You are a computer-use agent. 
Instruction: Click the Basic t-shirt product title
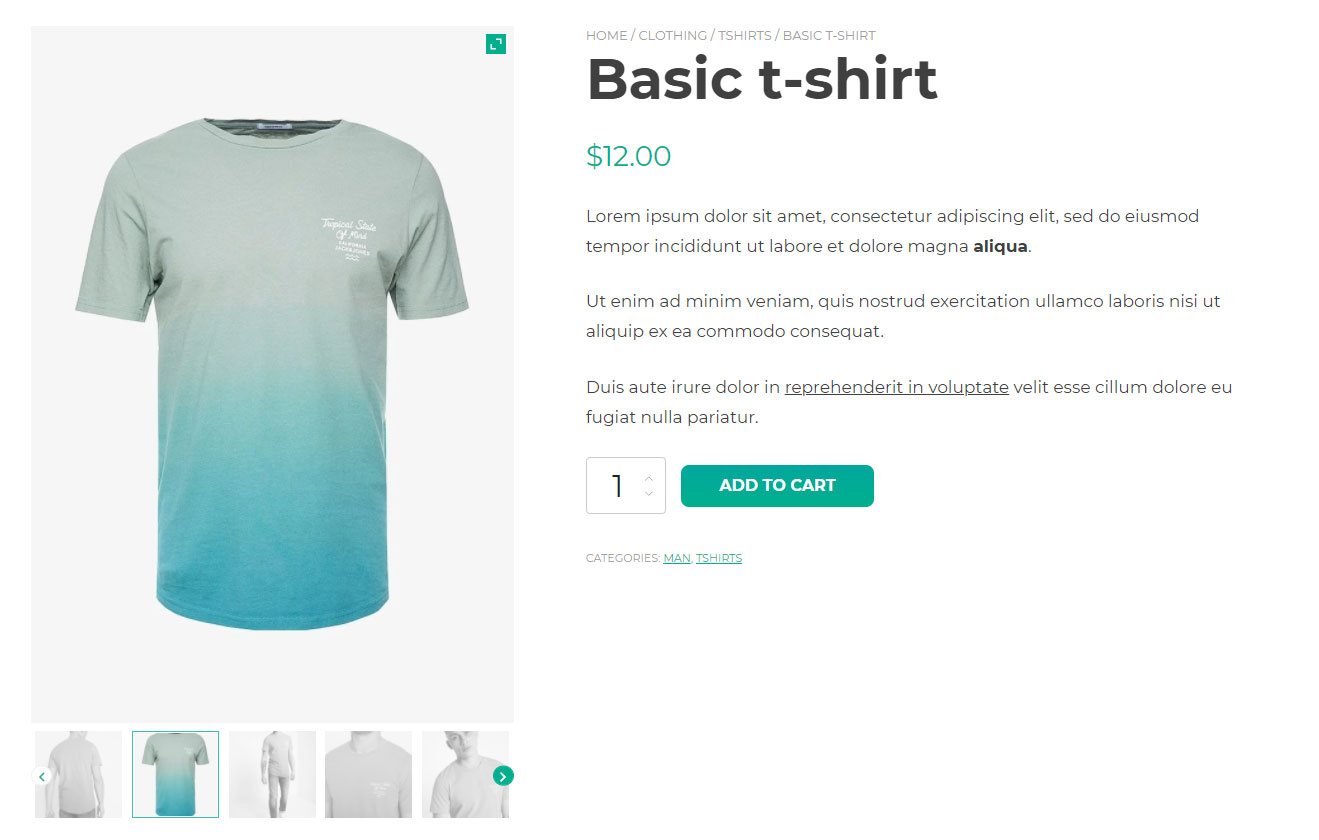pos(761,79)
